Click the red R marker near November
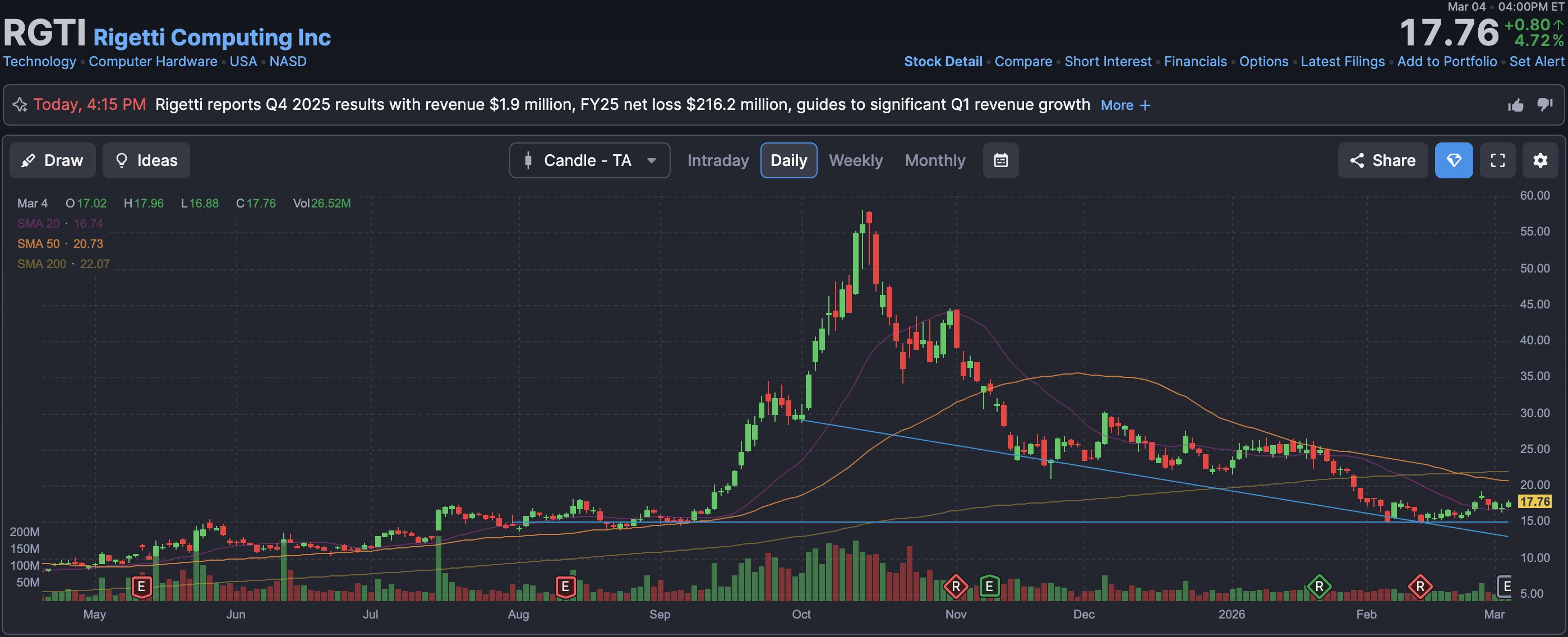The image size is (1568, 637). 955,587
